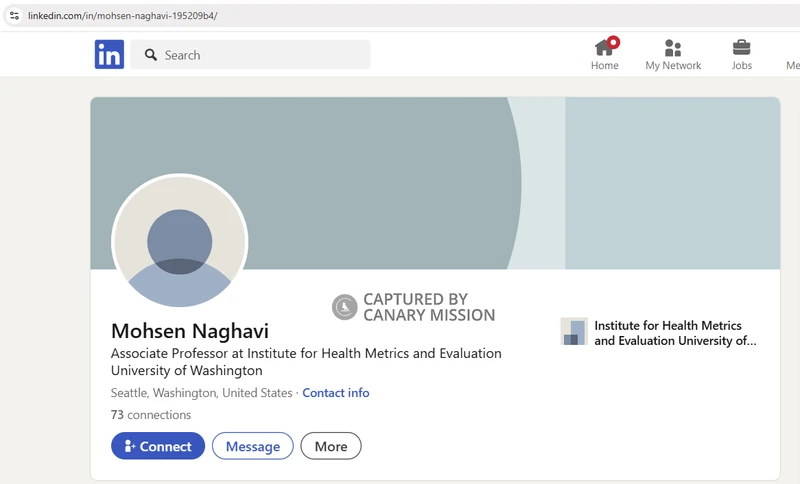Click the Mohsen Naghavi name heading

click(190, 331)
